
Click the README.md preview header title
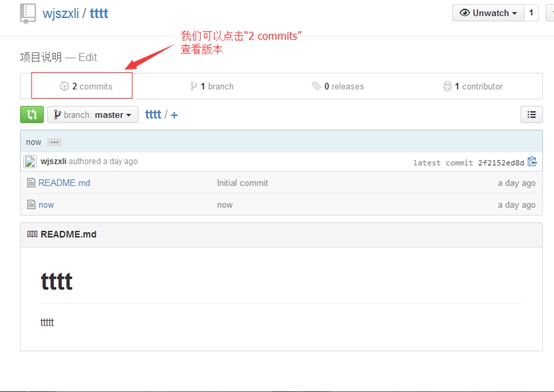point(69,234)
